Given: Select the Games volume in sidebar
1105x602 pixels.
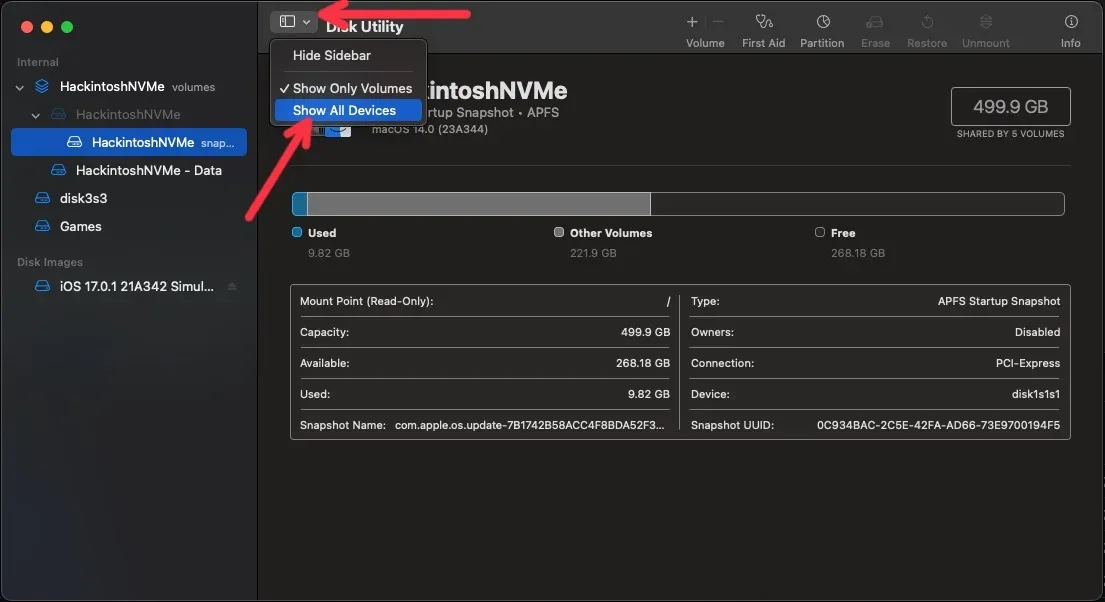Looking at the screenshot, I should pyautogui.click(x=80, y=227).
